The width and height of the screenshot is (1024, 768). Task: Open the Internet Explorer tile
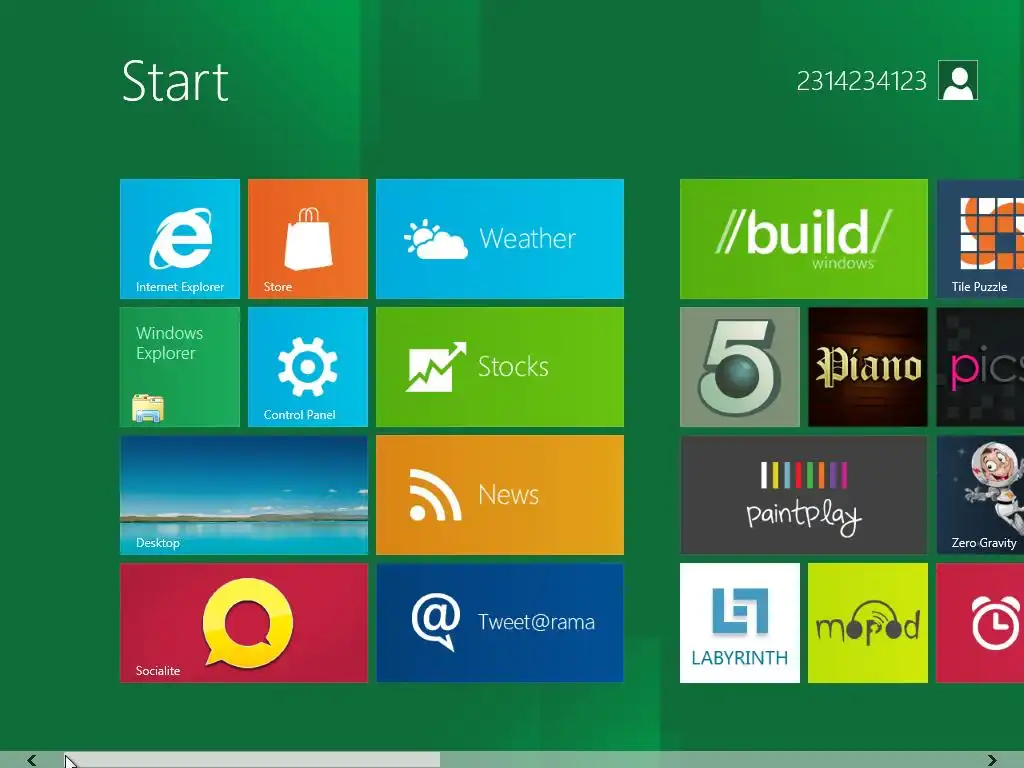tap(180, 238)
